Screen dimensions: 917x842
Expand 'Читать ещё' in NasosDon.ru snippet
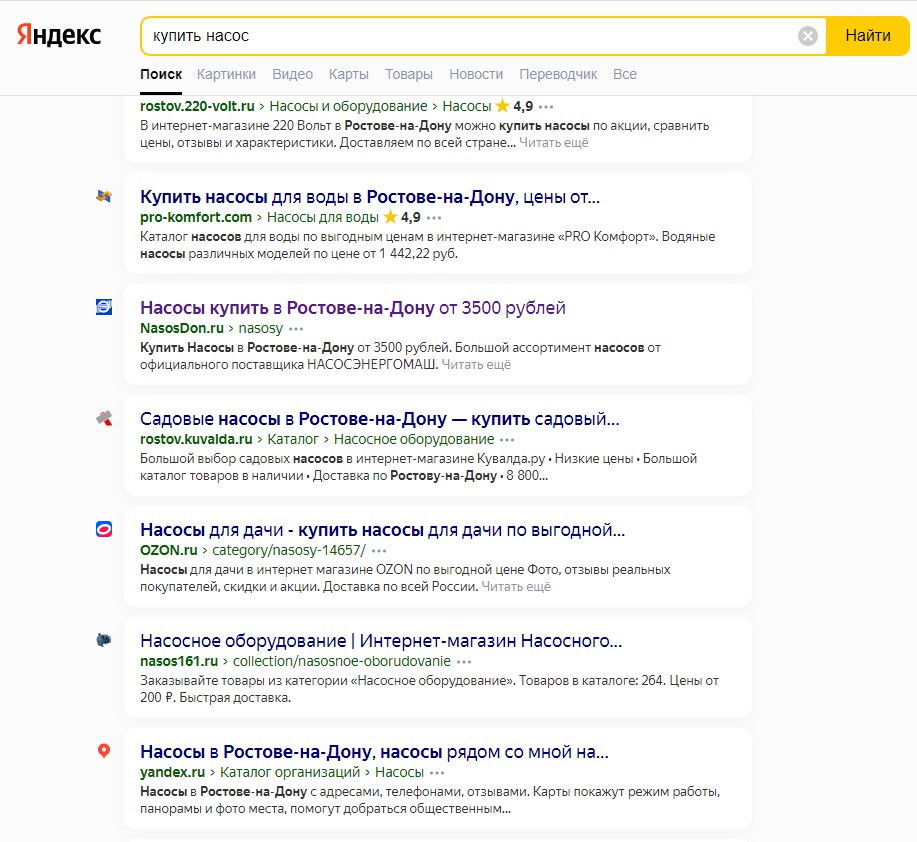click(476, 365)
